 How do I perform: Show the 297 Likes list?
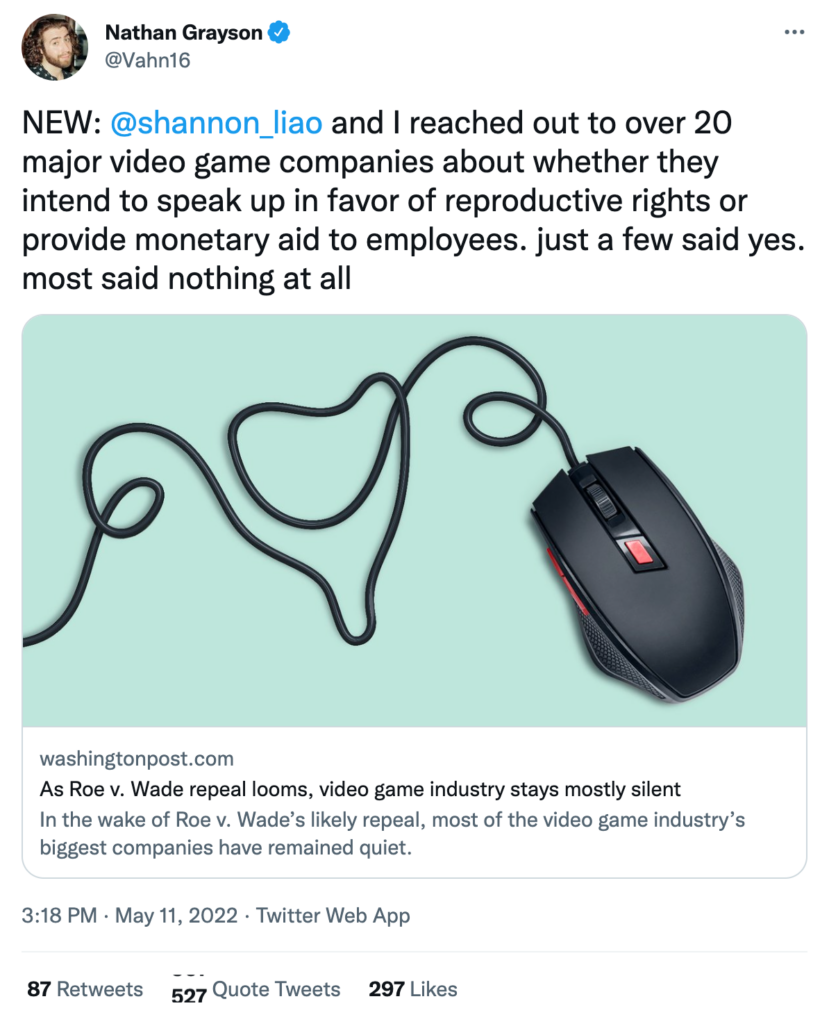[x=412, y=989]
